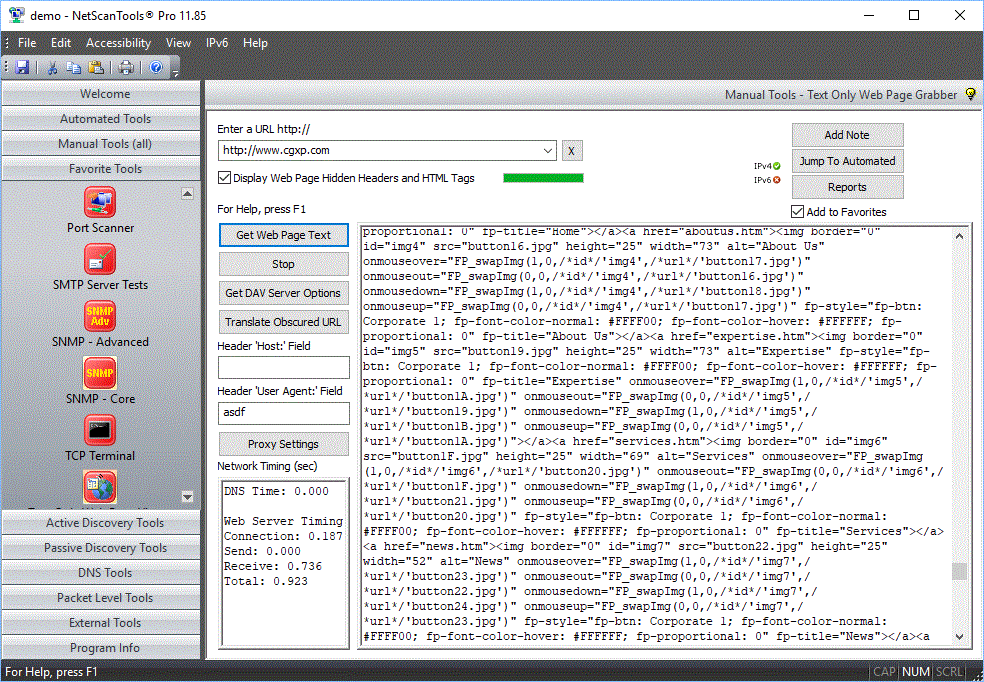The height and width of the screenshot is (682, 984).
Task: Expand the Automated Tools section
Action: point(101,119)
